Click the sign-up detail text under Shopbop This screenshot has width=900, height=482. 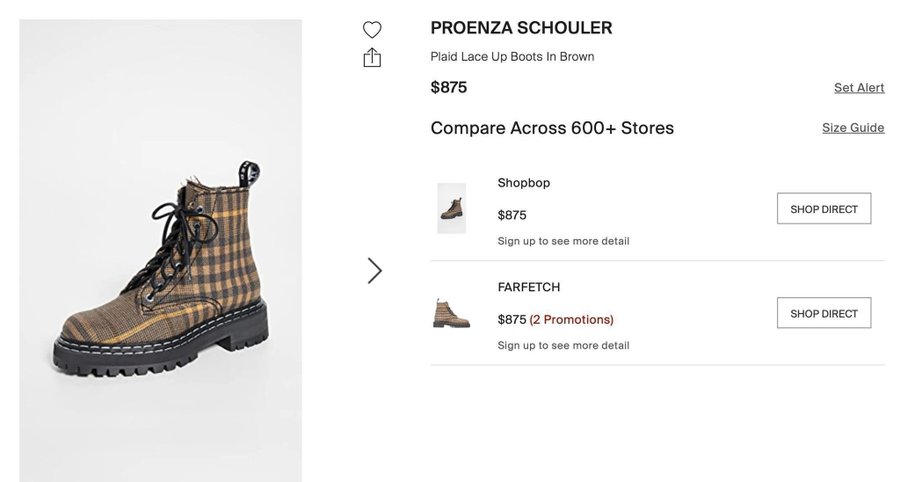(x=563, y=241)
